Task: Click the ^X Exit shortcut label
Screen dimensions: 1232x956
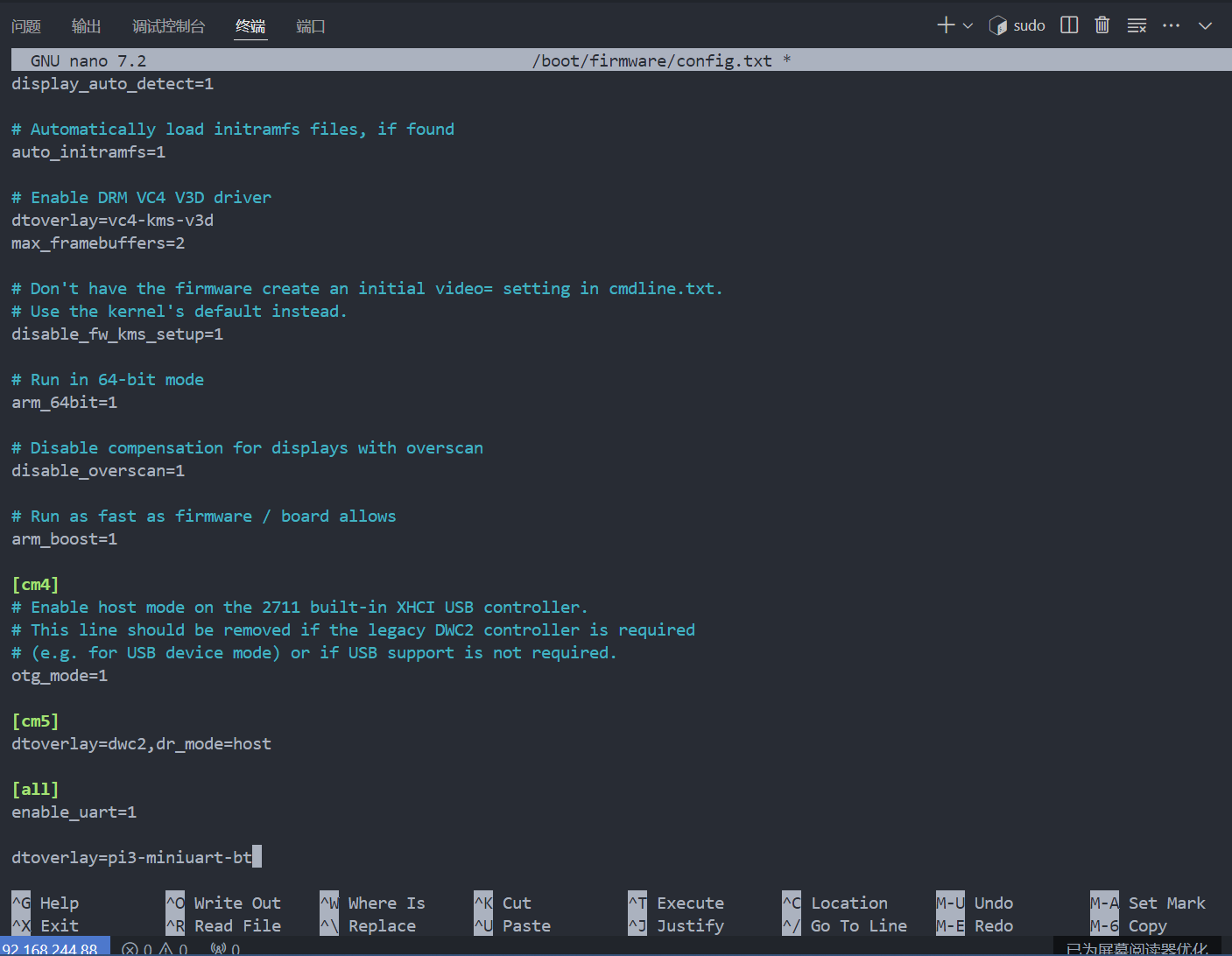Action: click(46, 925)
